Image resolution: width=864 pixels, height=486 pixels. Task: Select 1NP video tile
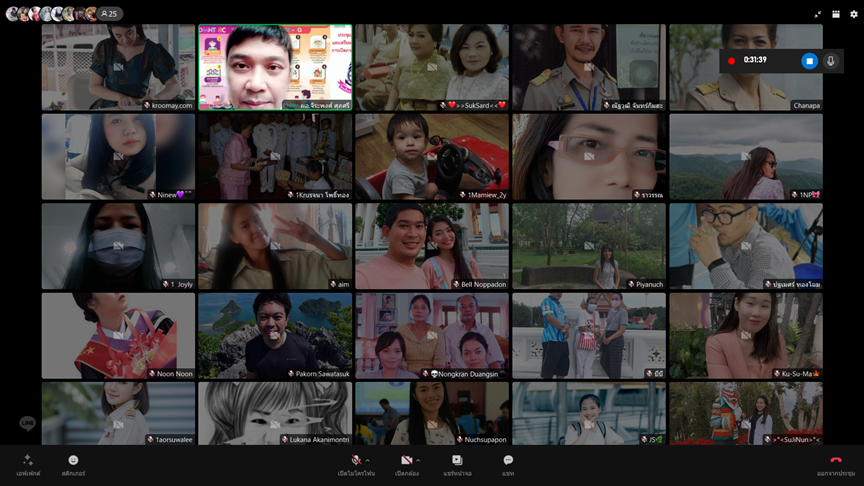tap(746, 156)
